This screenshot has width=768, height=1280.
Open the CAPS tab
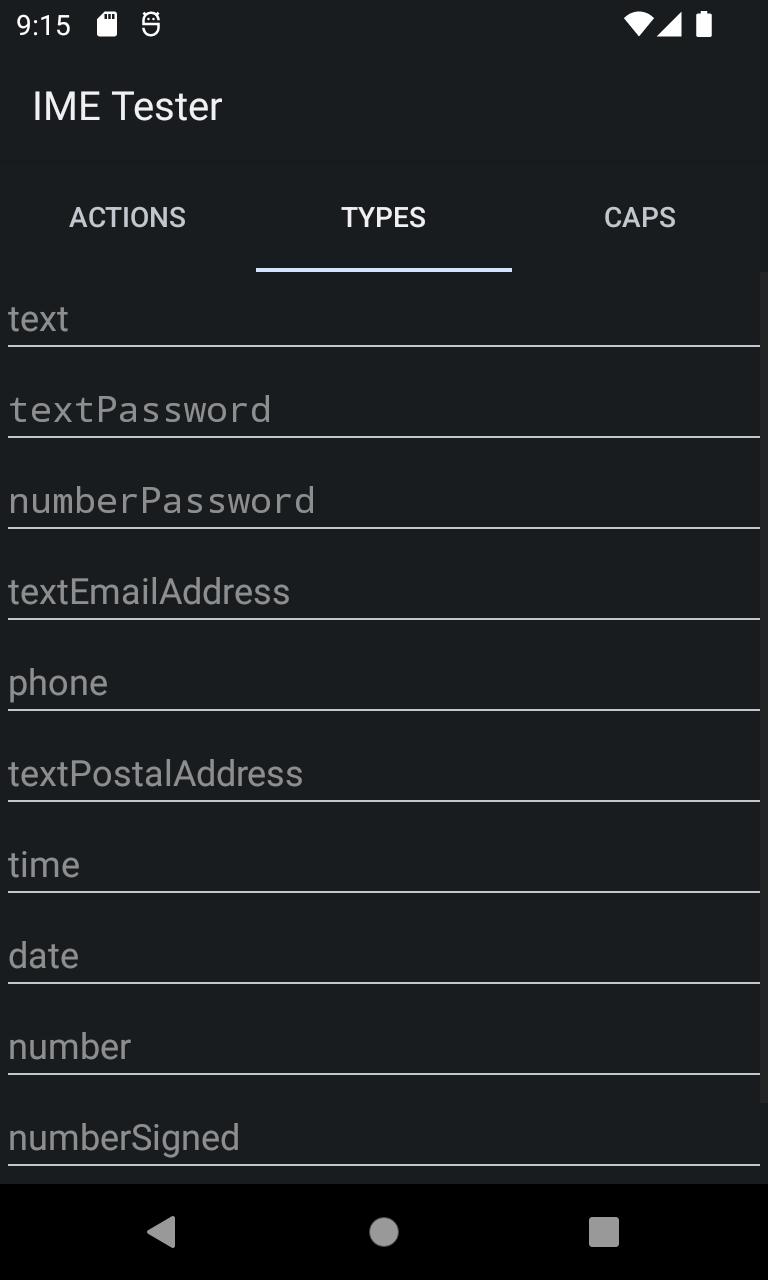(640, 218)
